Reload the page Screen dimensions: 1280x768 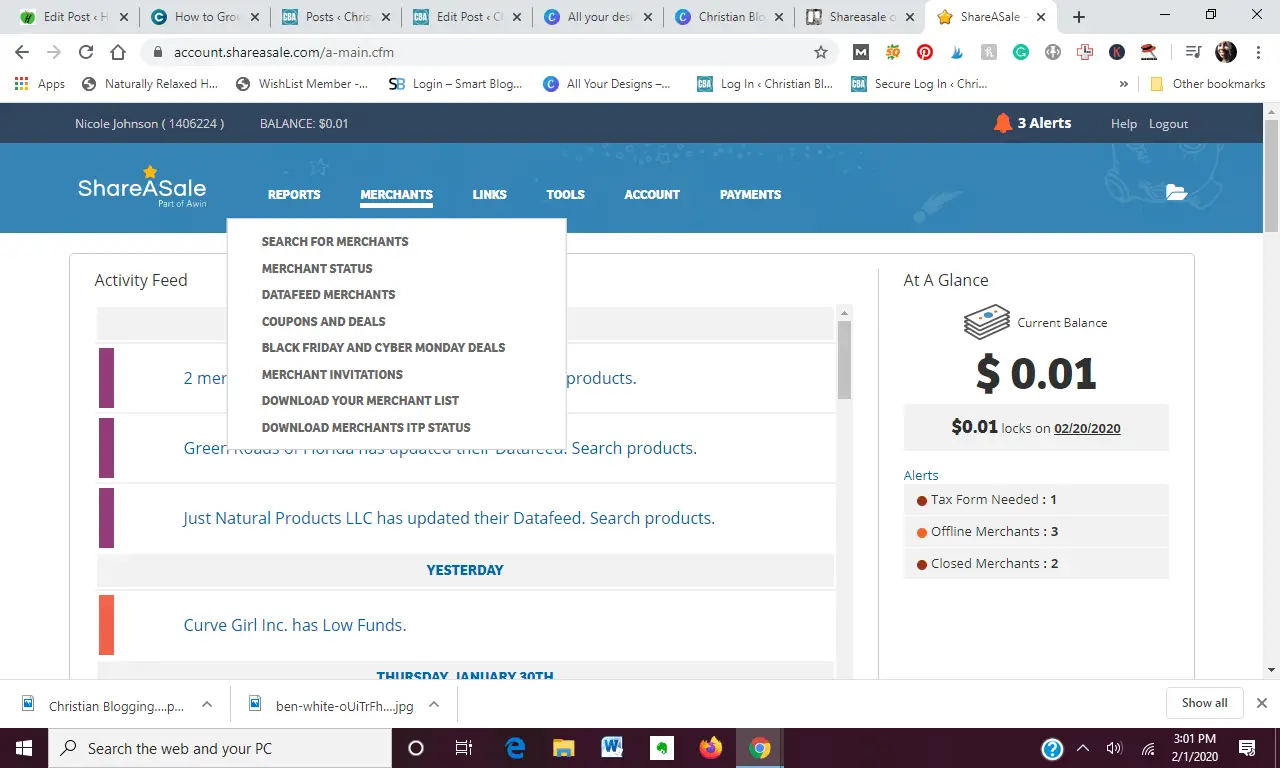86,52
